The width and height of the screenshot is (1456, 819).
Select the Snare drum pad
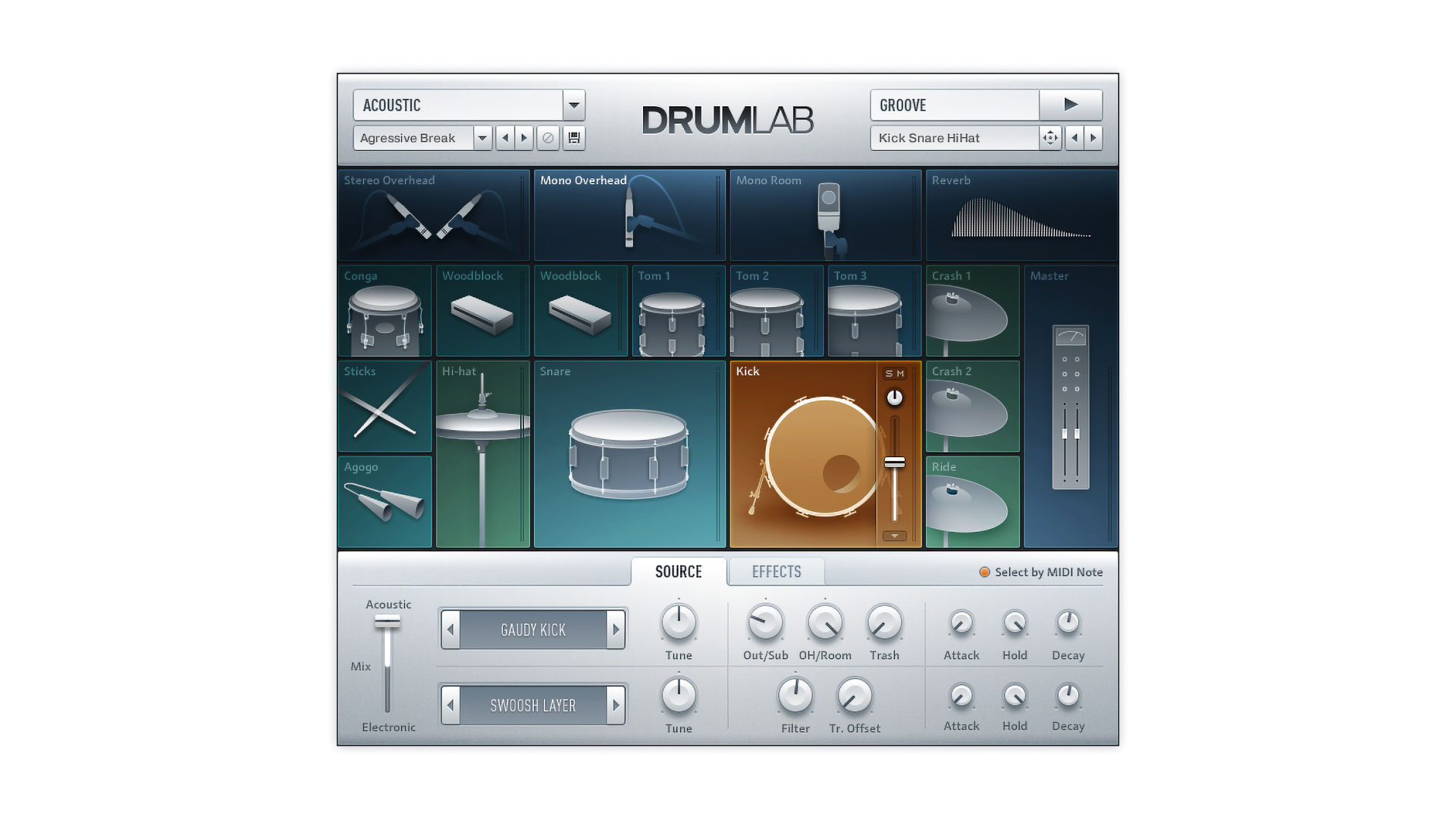coord(629,454)
